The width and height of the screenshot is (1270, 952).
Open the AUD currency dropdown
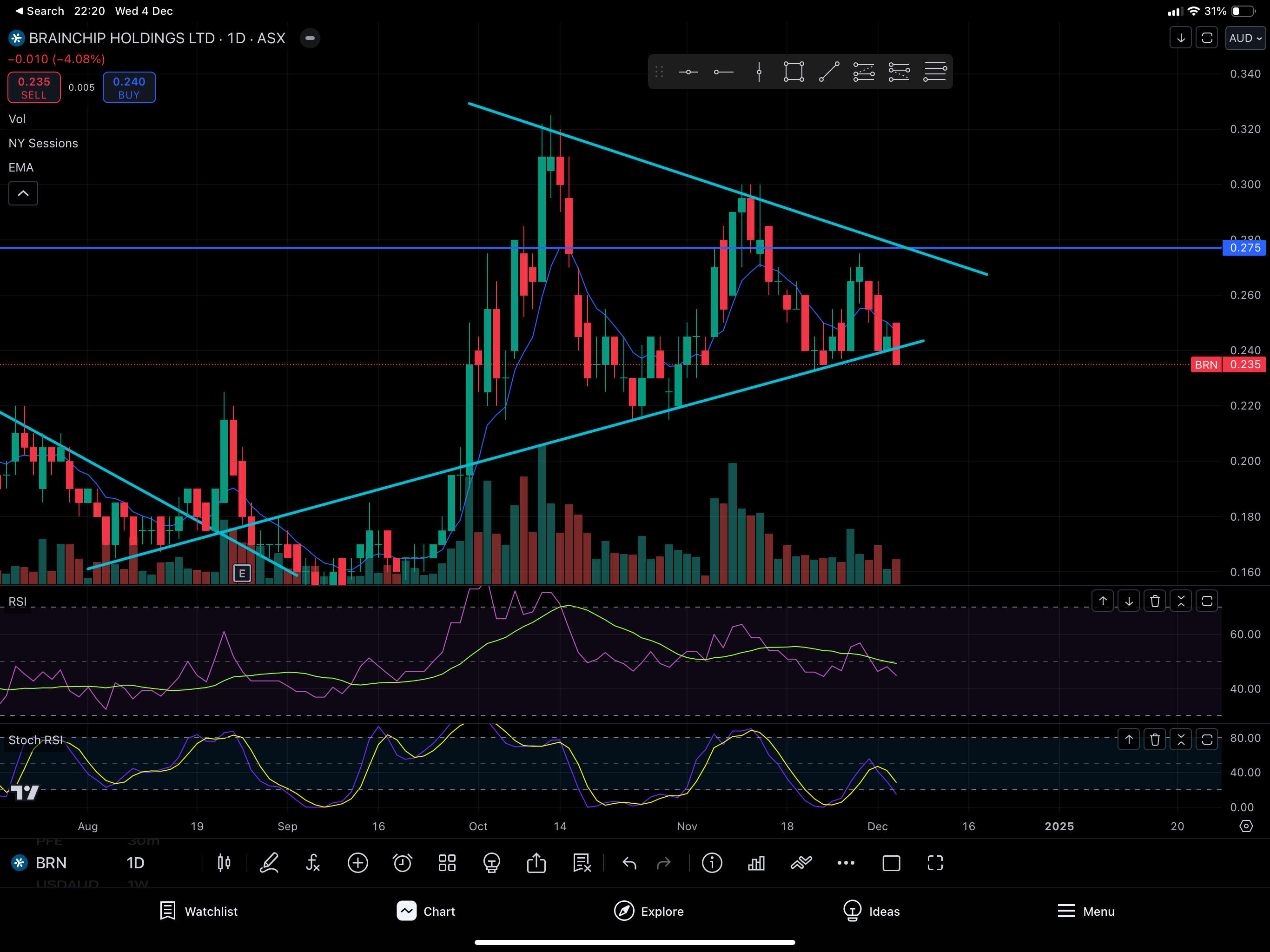tap(1245, 38)
